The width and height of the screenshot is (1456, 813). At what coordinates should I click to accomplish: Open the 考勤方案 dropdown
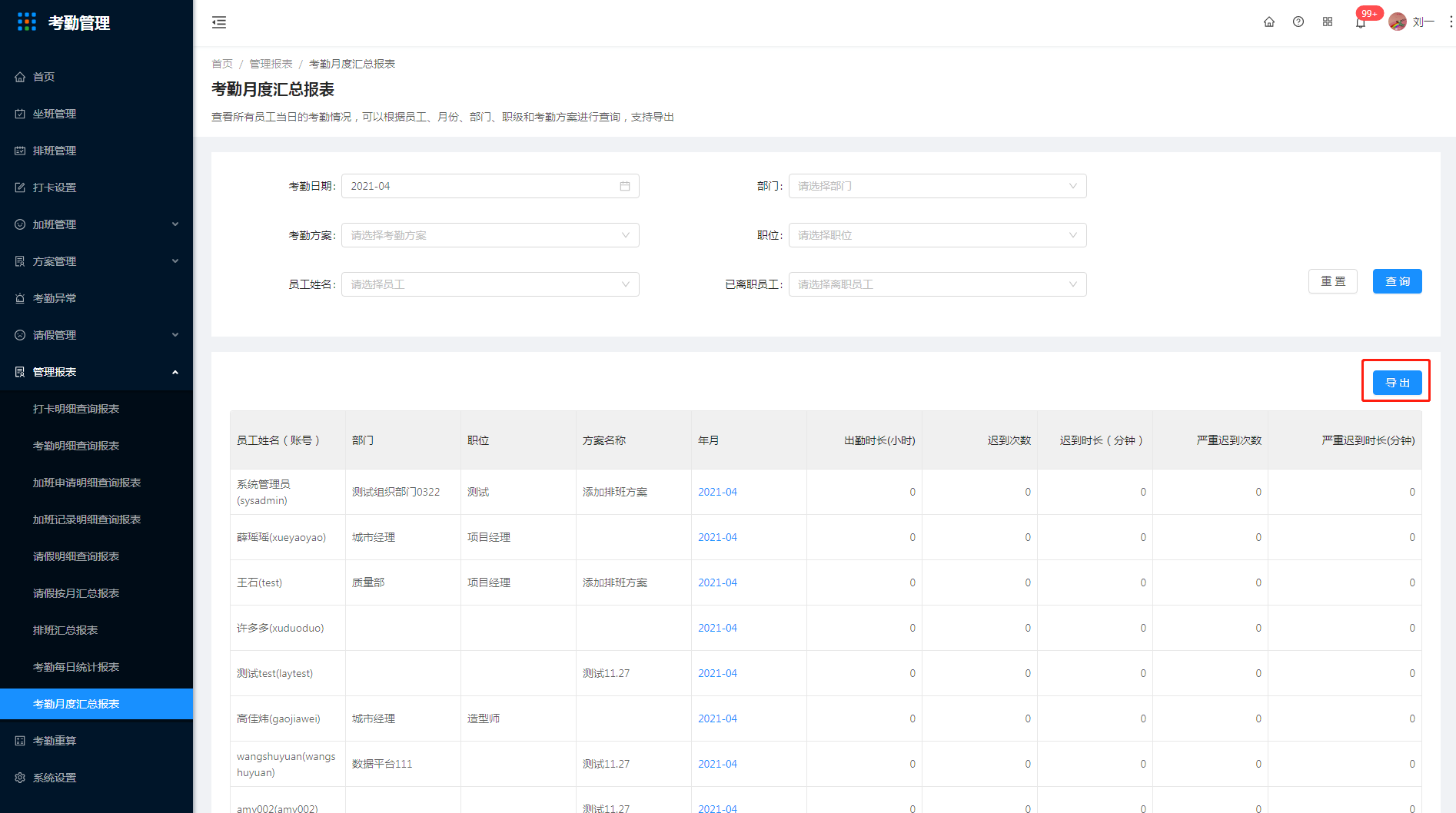pyautogui.click(x=490, y=235)
